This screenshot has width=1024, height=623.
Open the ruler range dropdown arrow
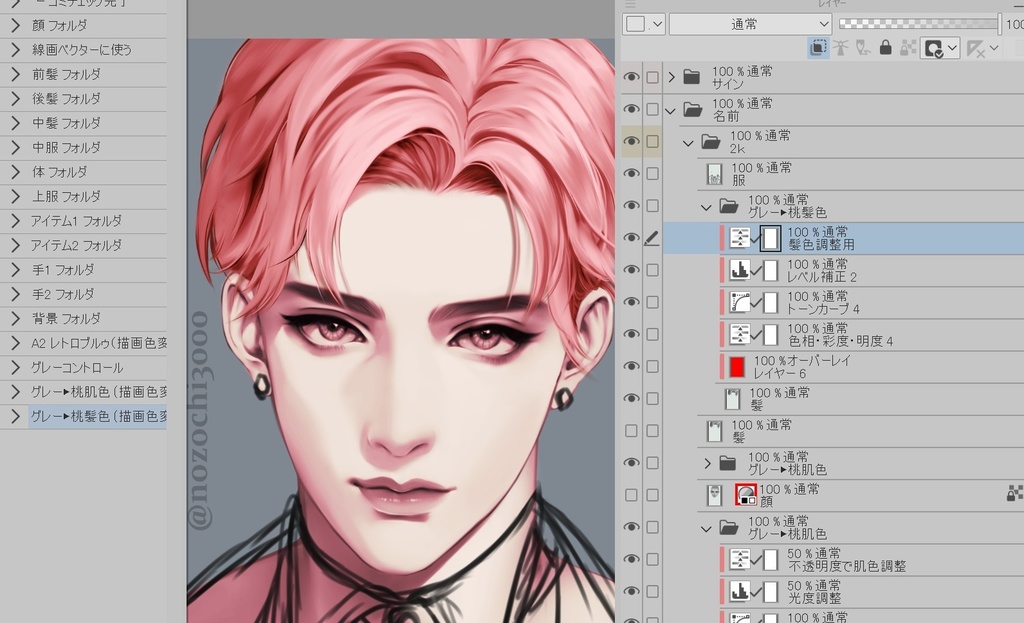coord(994,48)
